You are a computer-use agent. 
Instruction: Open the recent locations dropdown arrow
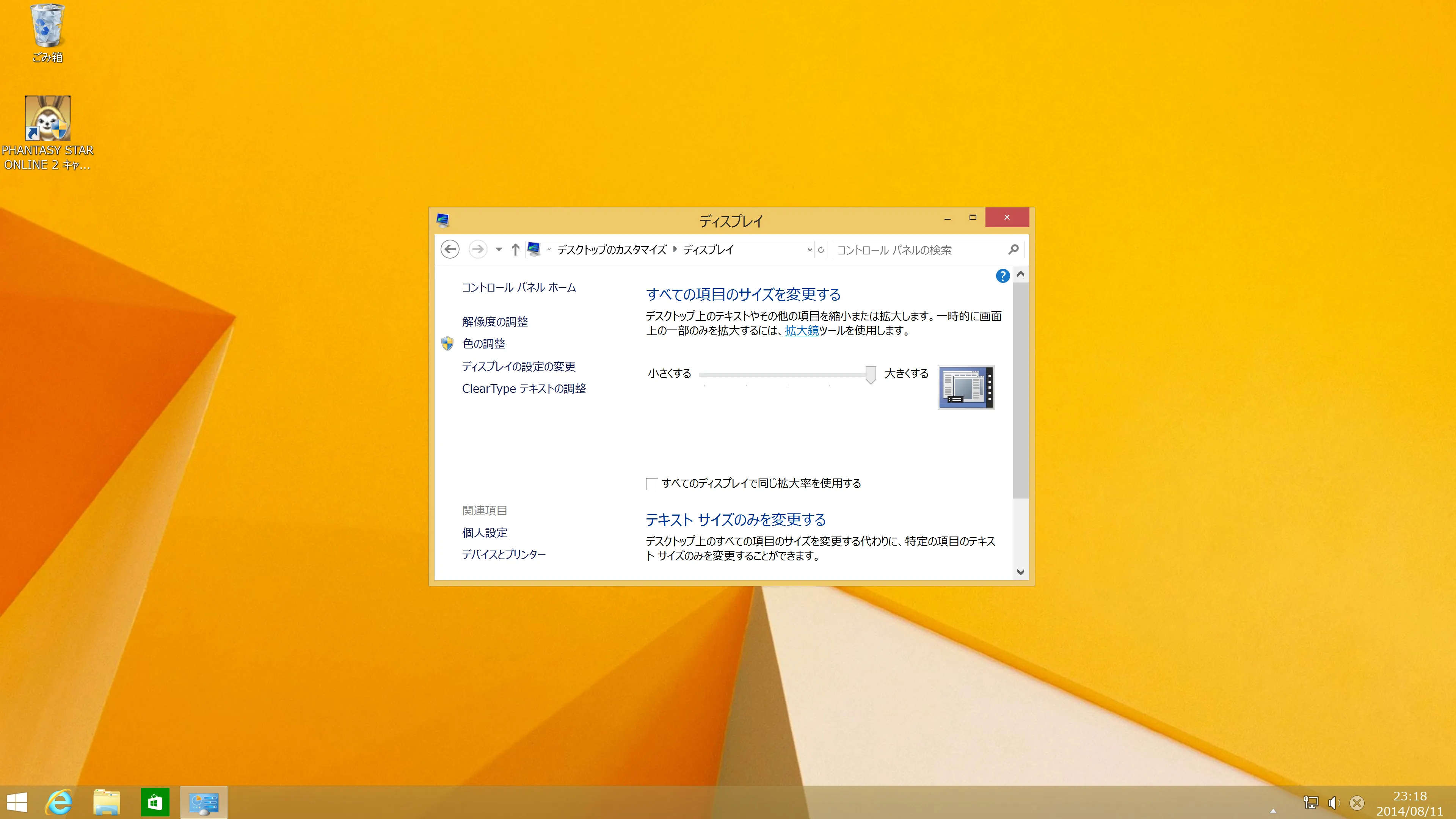tap(499, 249)
